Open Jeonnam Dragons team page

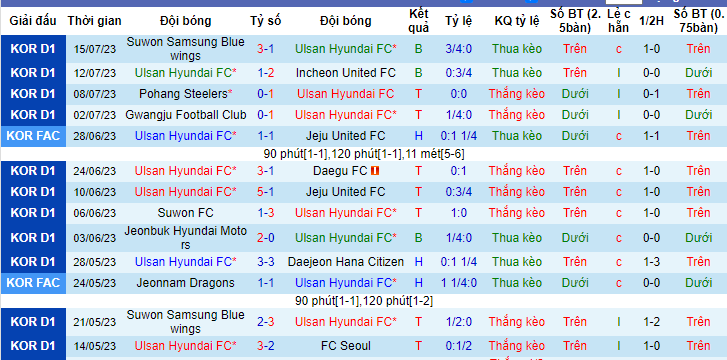point(185,283)
